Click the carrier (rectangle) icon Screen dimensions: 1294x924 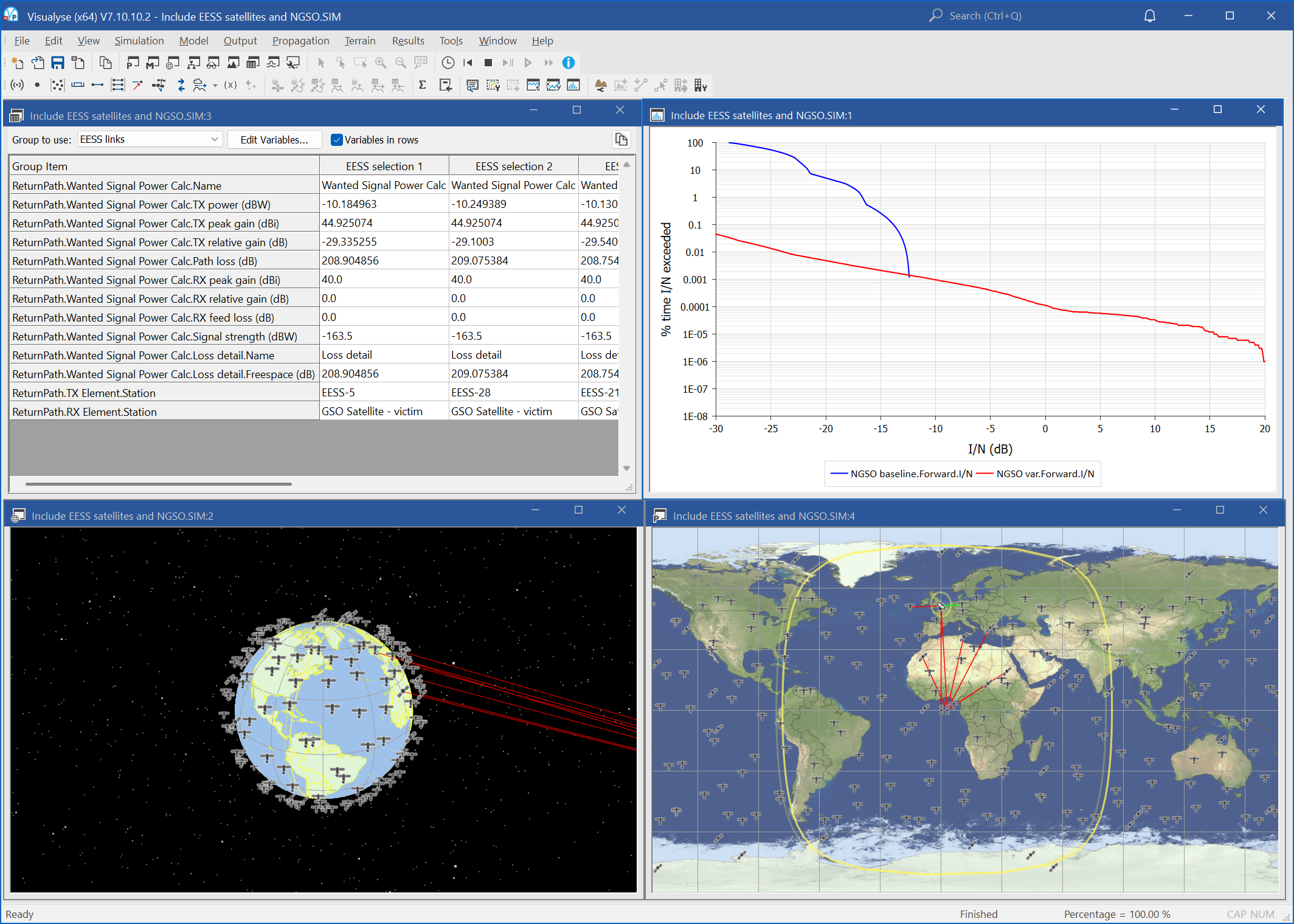coord(77,85)
